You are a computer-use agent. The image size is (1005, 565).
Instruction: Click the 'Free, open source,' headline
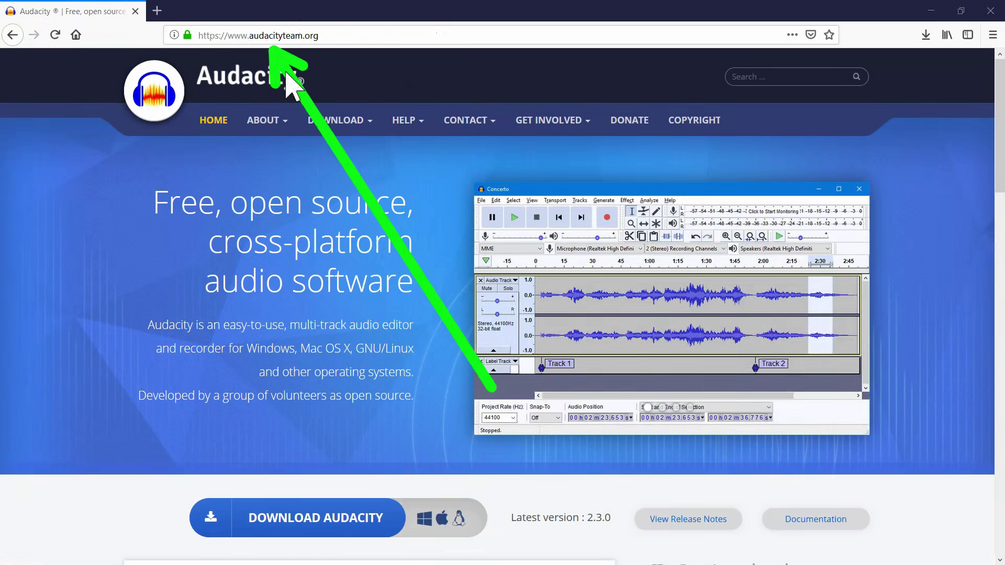coord(283,202)
